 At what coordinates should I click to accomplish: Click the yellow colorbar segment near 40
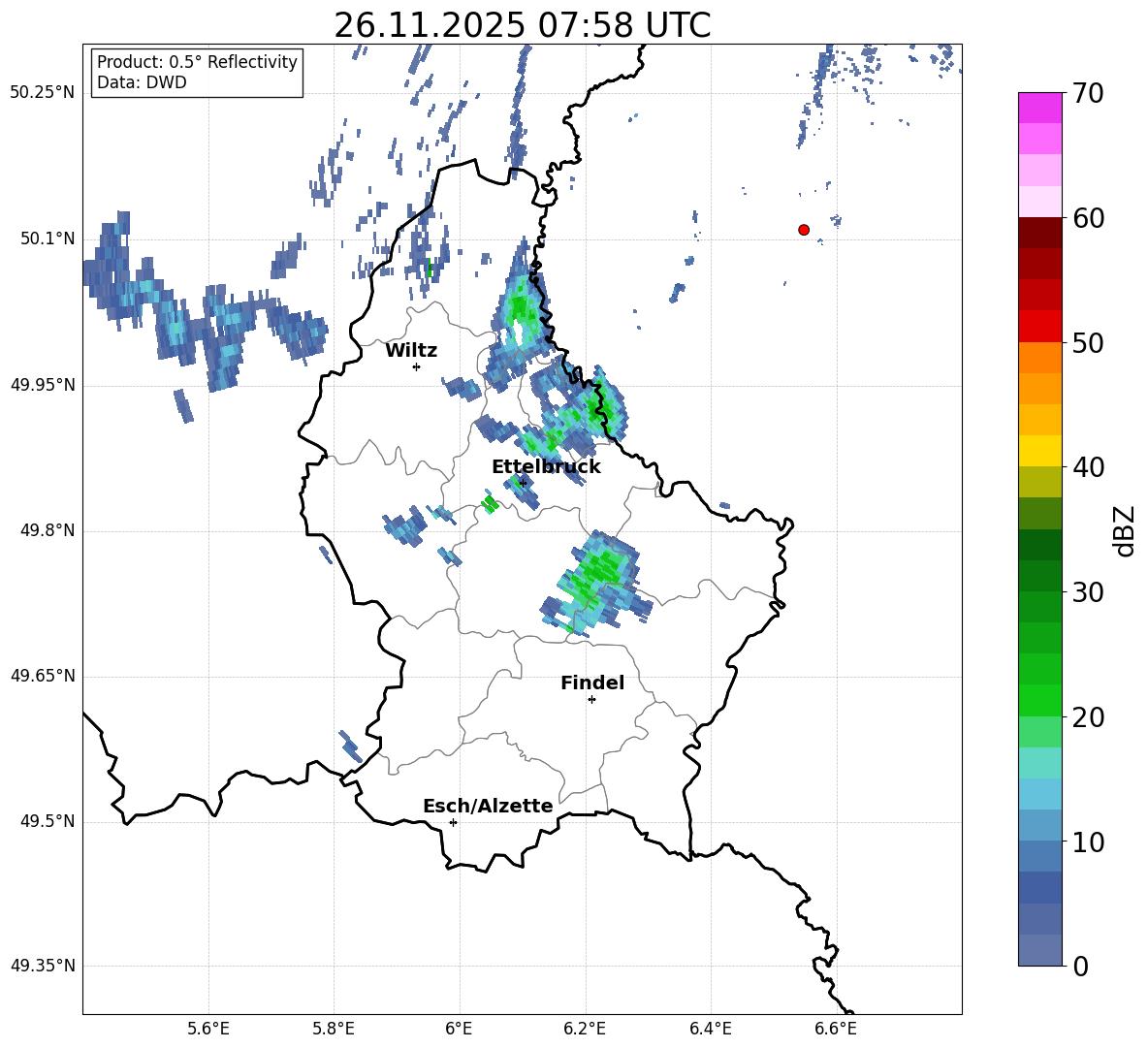[x=1039, y=451]
